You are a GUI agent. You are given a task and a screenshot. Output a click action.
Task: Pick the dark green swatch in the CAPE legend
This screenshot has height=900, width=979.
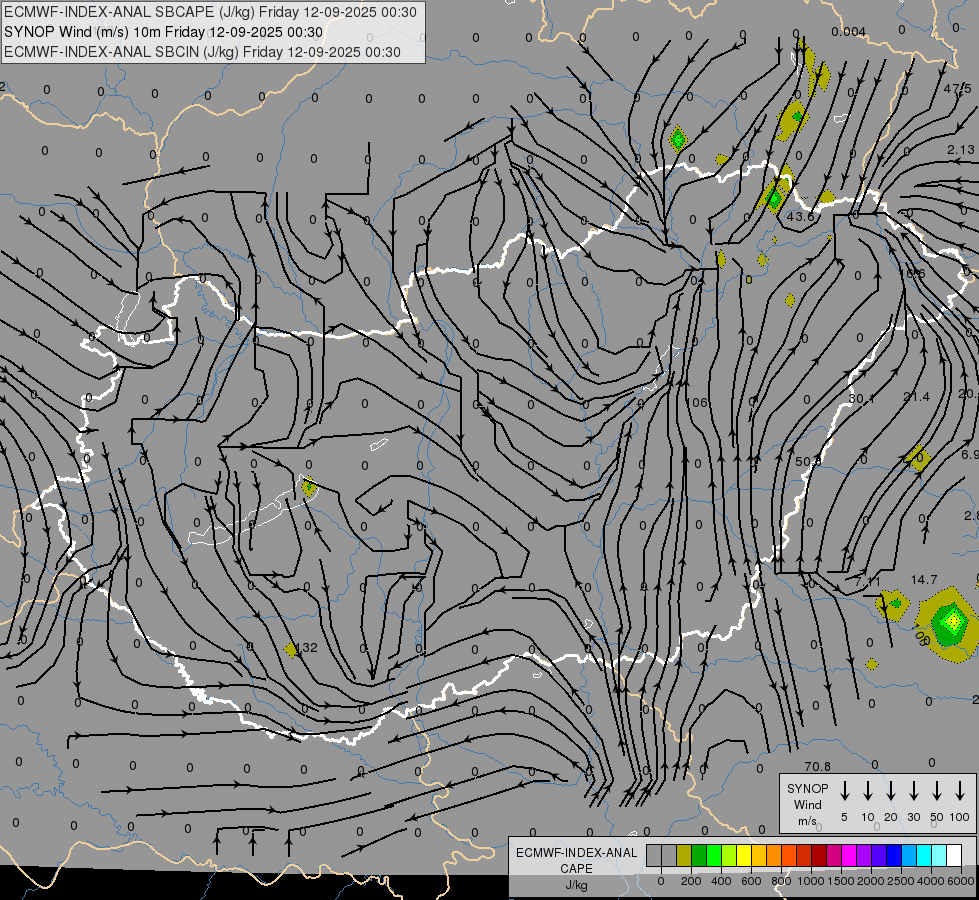click(699, 855)
